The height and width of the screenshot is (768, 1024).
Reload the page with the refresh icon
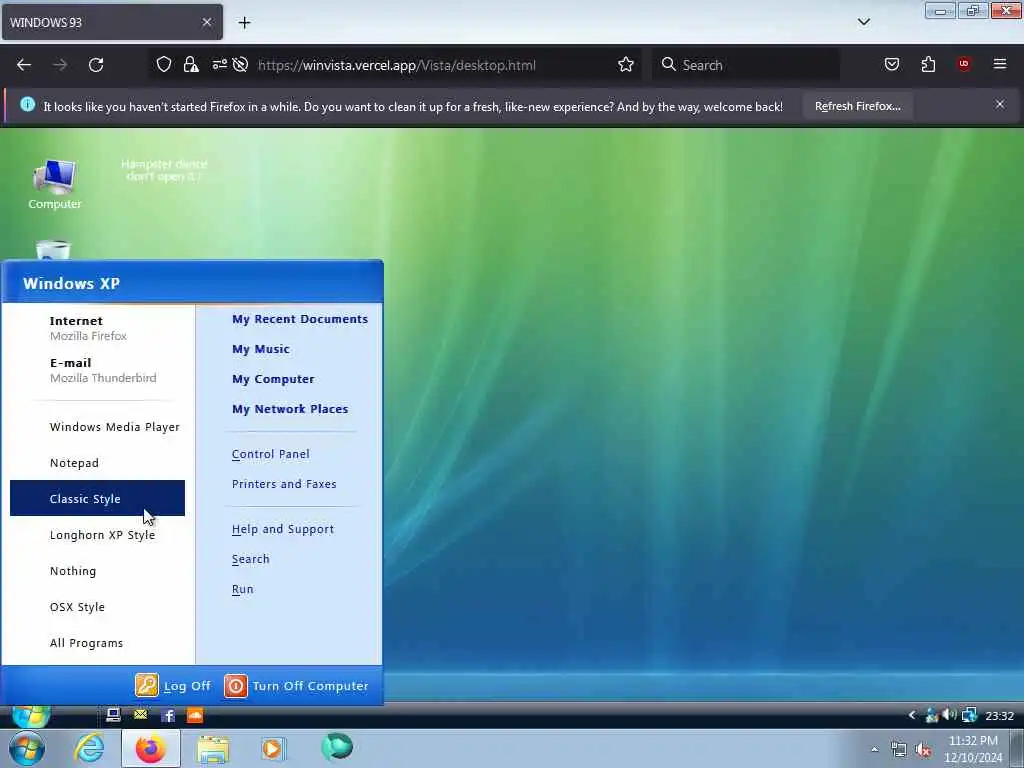coord(96,65)
